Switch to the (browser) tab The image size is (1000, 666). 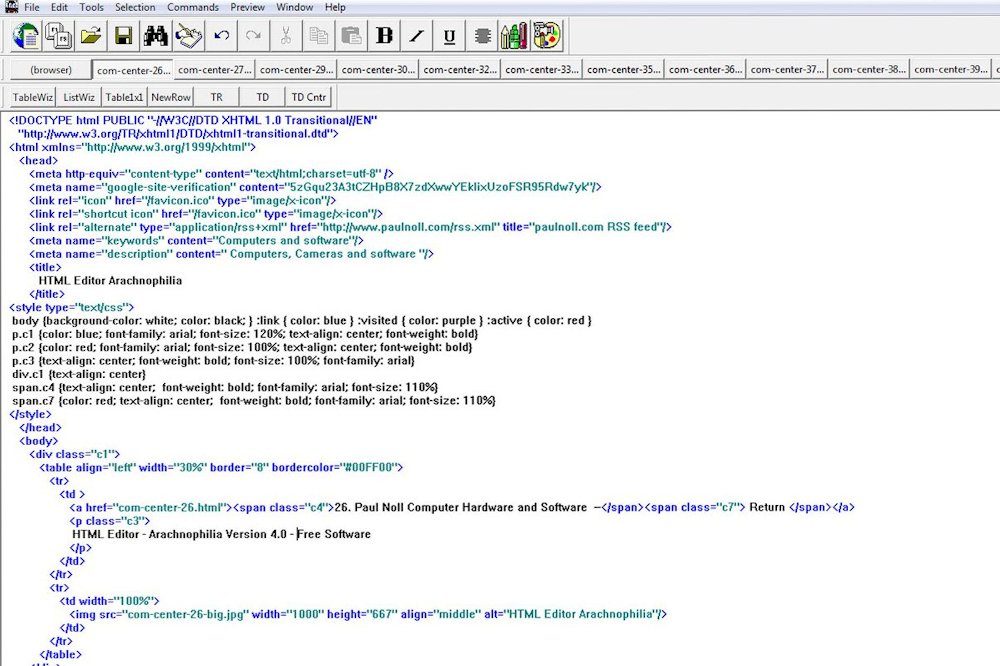[51, 70]
